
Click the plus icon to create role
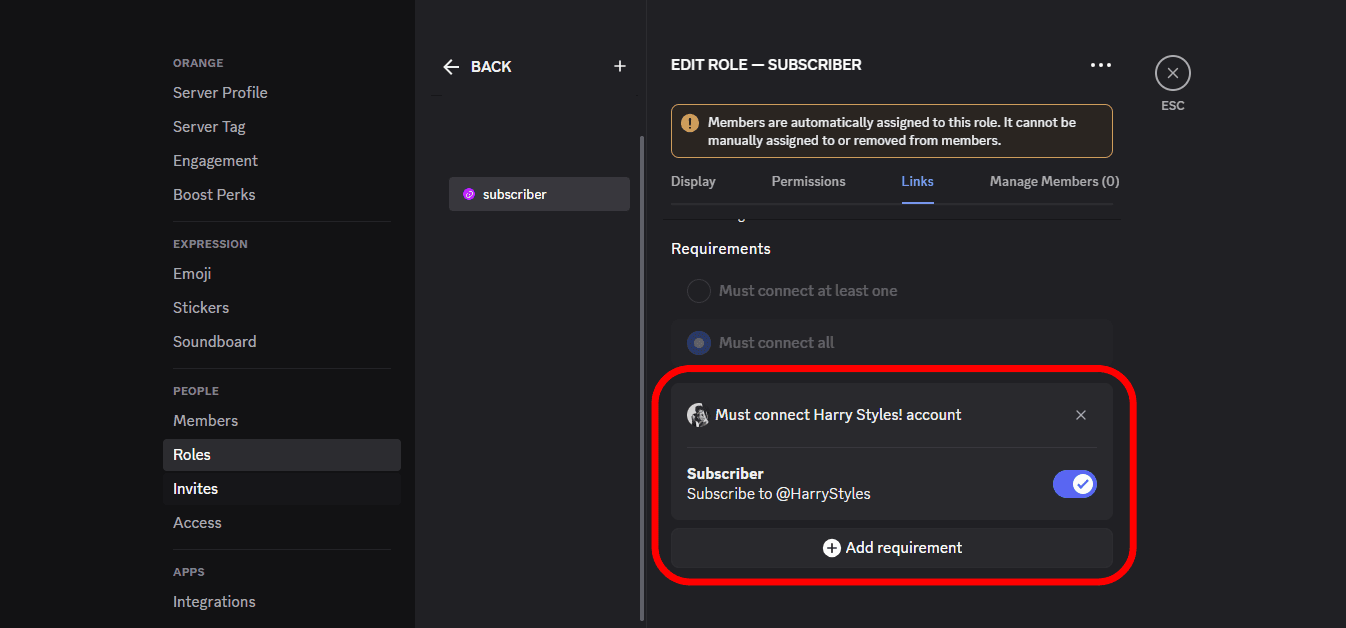point(620,66)
